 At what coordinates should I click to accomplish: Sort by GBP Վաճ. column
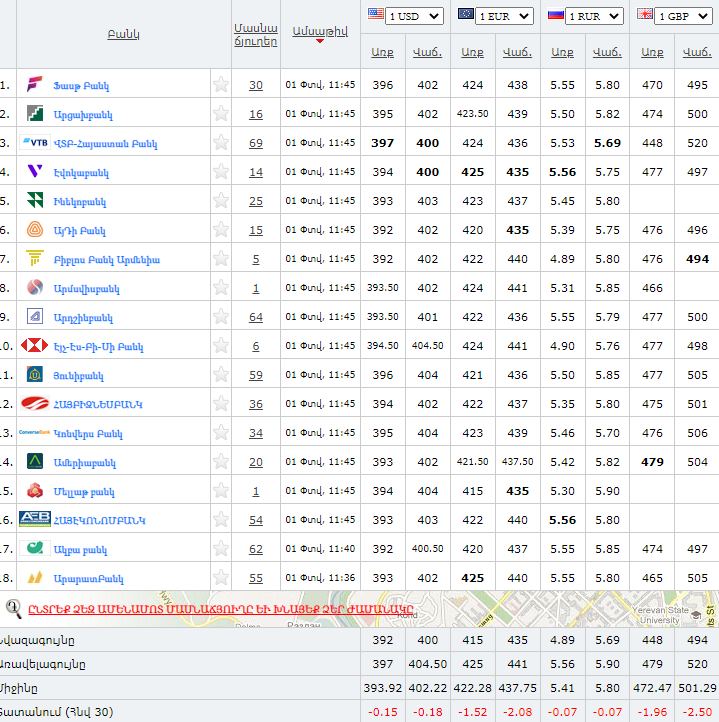coord(697,52)
